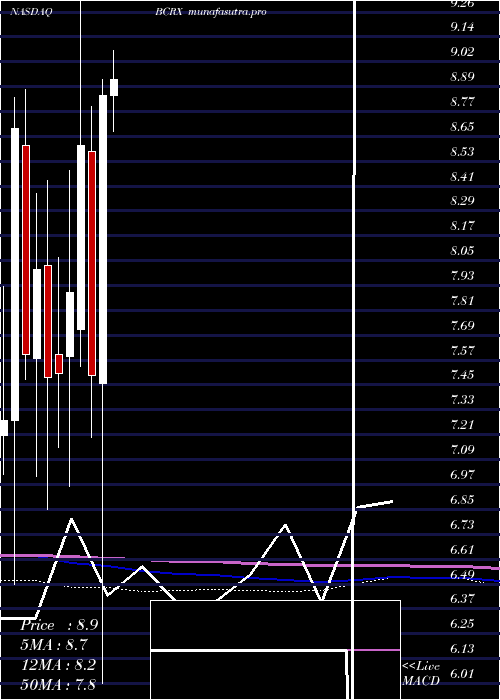Click the 6.25 price axis label
This screenshot has width=500, height=700.
tap(462, 624)
